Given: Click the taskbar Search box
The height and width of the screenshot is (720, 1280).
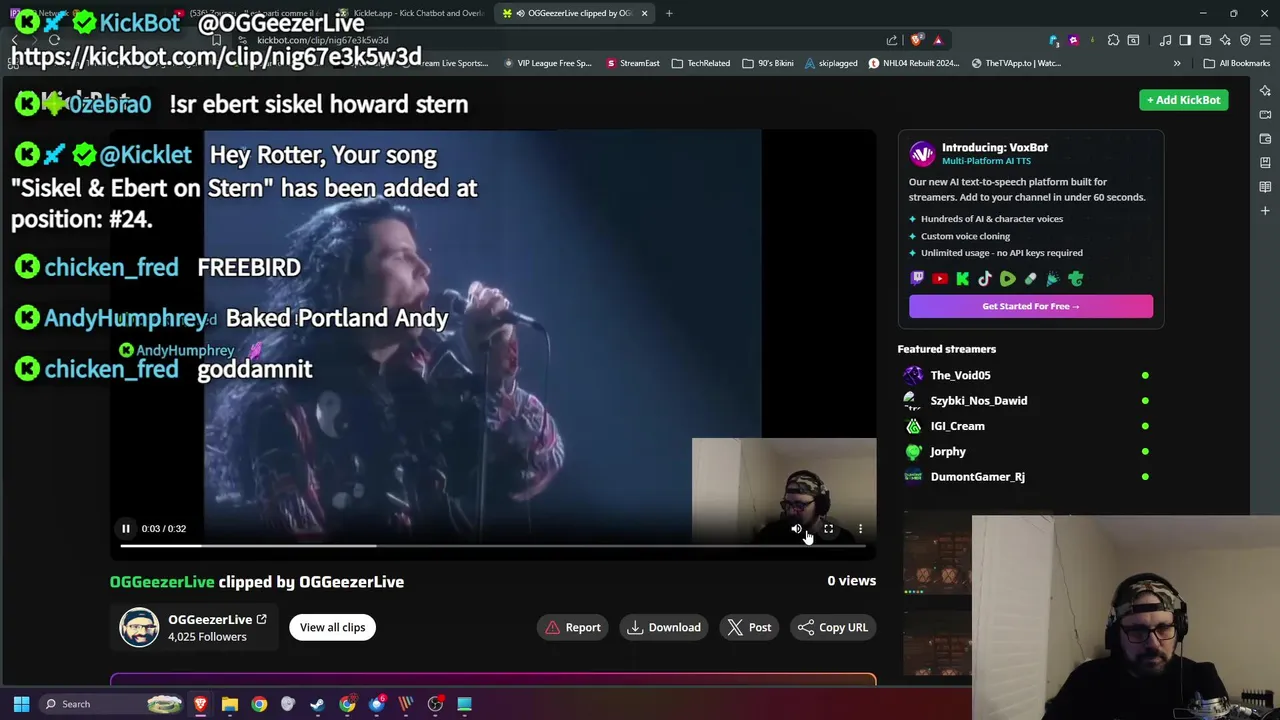Looking at the screenshot, I should click(x=111, y=704).
